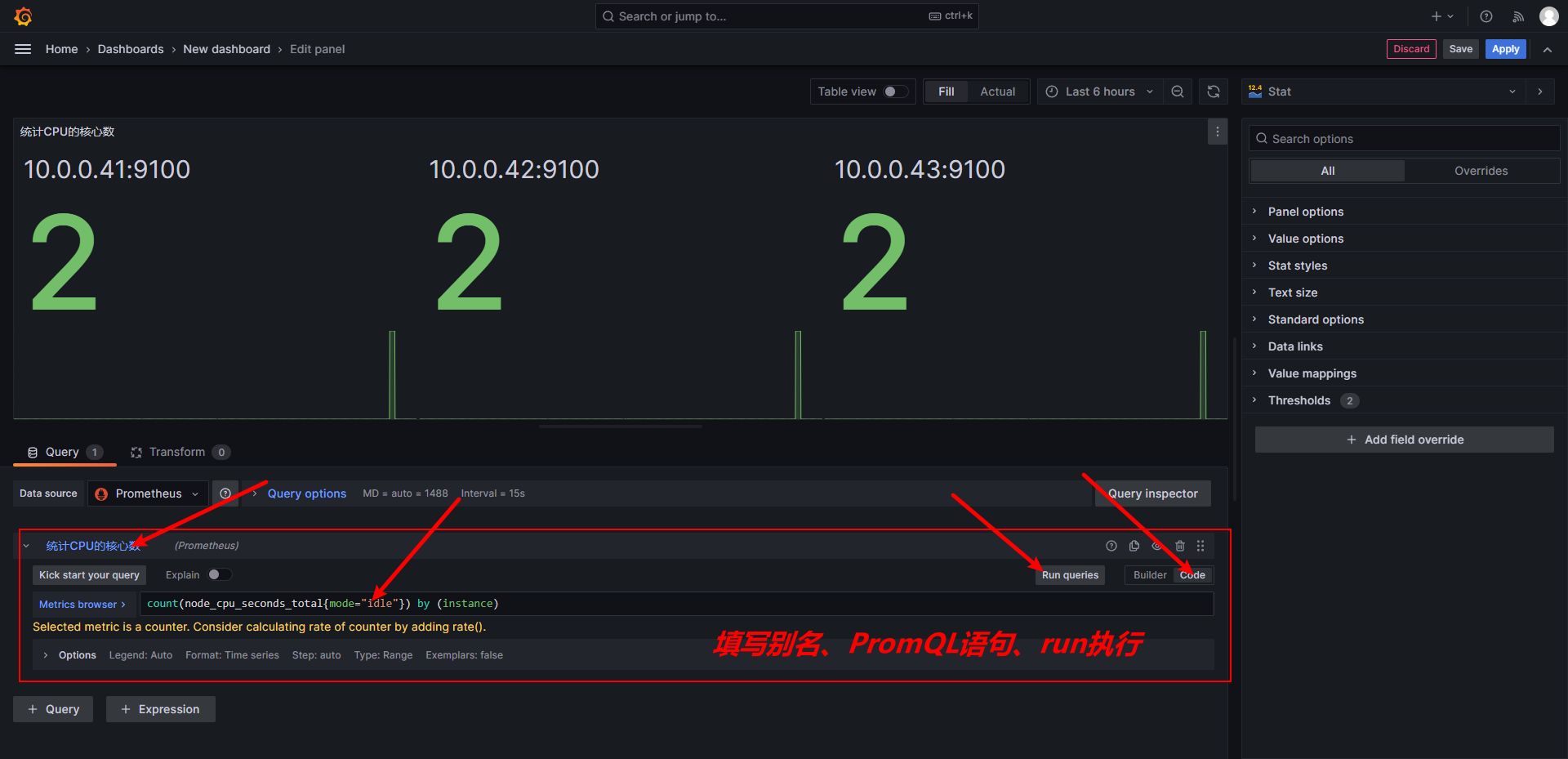Switch to the Transform tab
This screenshot has height=759, width=1568.
[x=180, y=452]
